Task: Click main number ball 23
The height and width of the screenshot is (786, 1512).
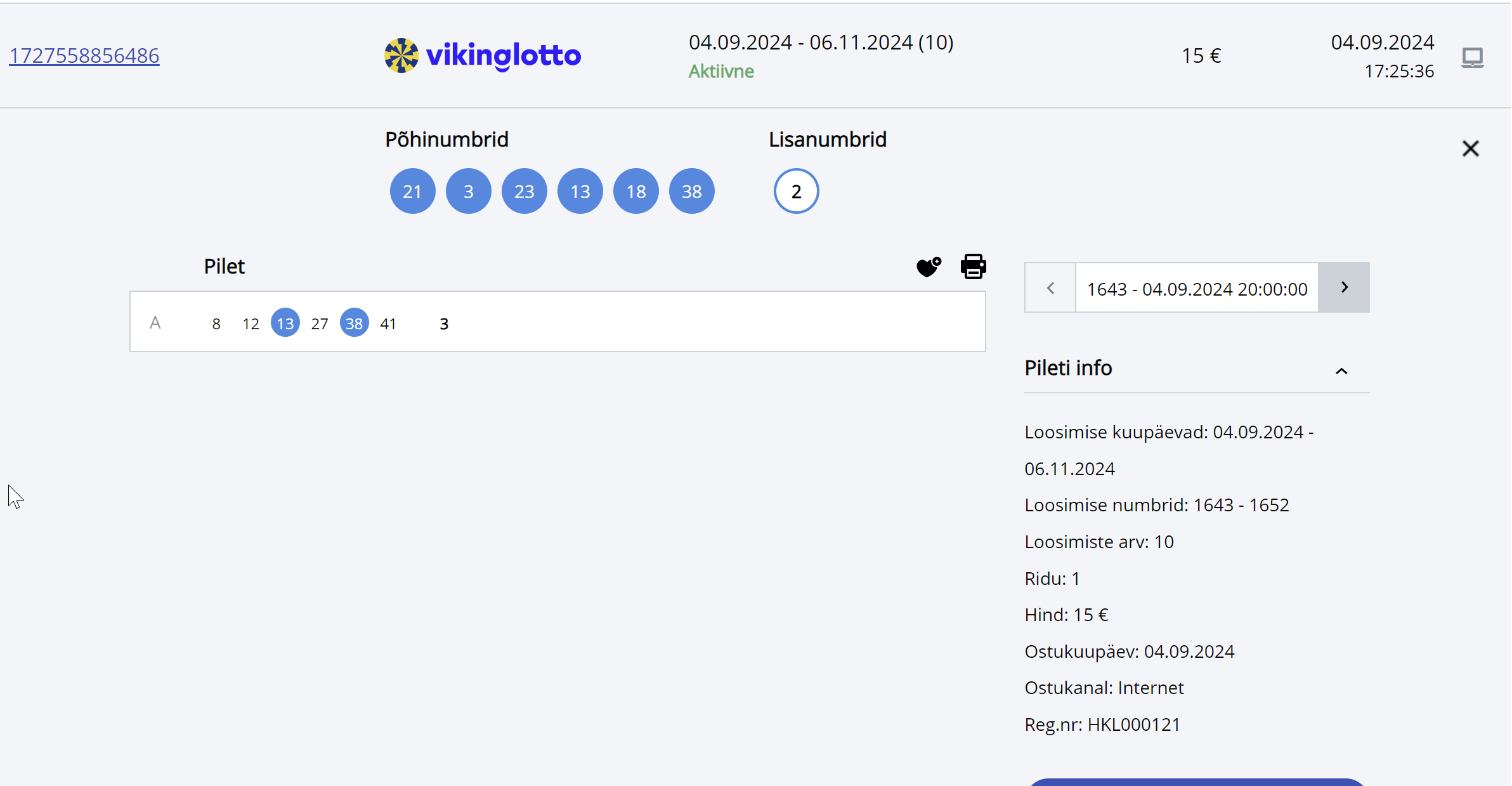Action: (524, 191)
